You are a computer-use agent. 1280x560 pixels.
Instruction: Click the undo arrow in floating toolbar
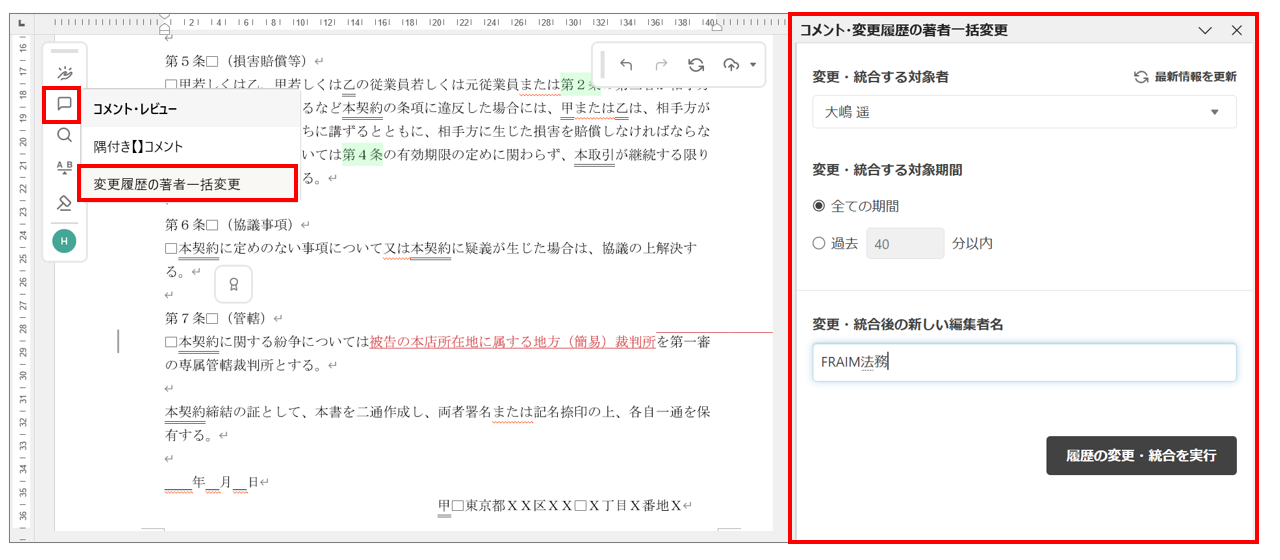[x=626, y=65]
